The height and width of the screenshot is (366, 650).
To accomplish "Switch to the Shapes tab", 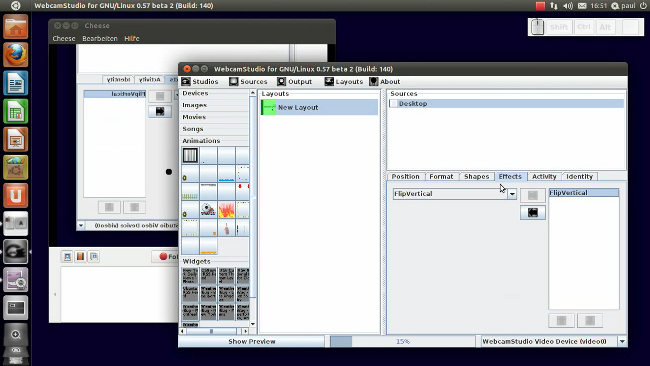I will coord(476,177).
